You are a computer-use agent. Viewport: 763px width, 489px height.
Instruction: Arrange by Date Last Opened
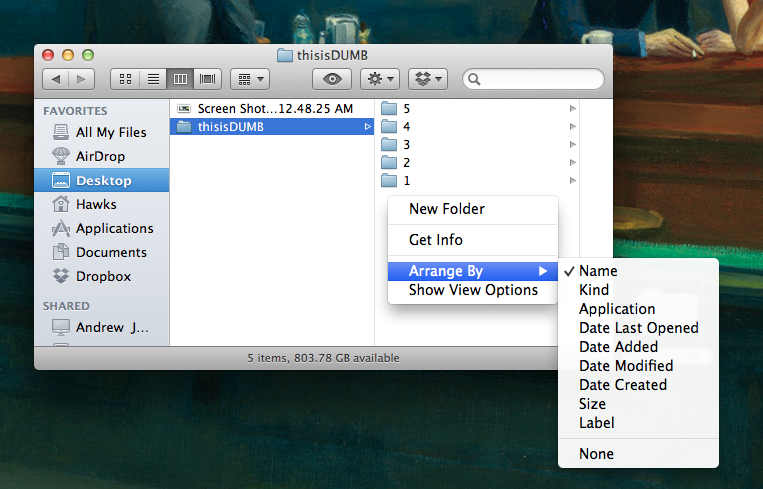[638, 327]
